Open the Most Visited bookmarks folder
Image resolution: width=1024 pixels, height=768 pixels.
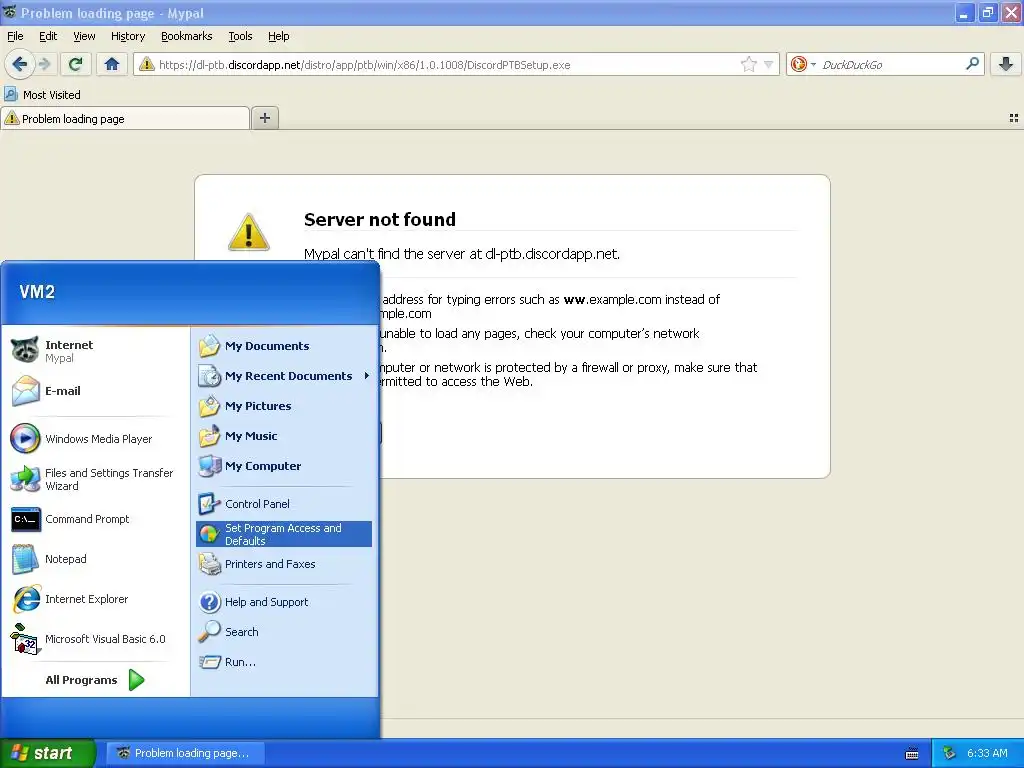[x=42, y=95]
